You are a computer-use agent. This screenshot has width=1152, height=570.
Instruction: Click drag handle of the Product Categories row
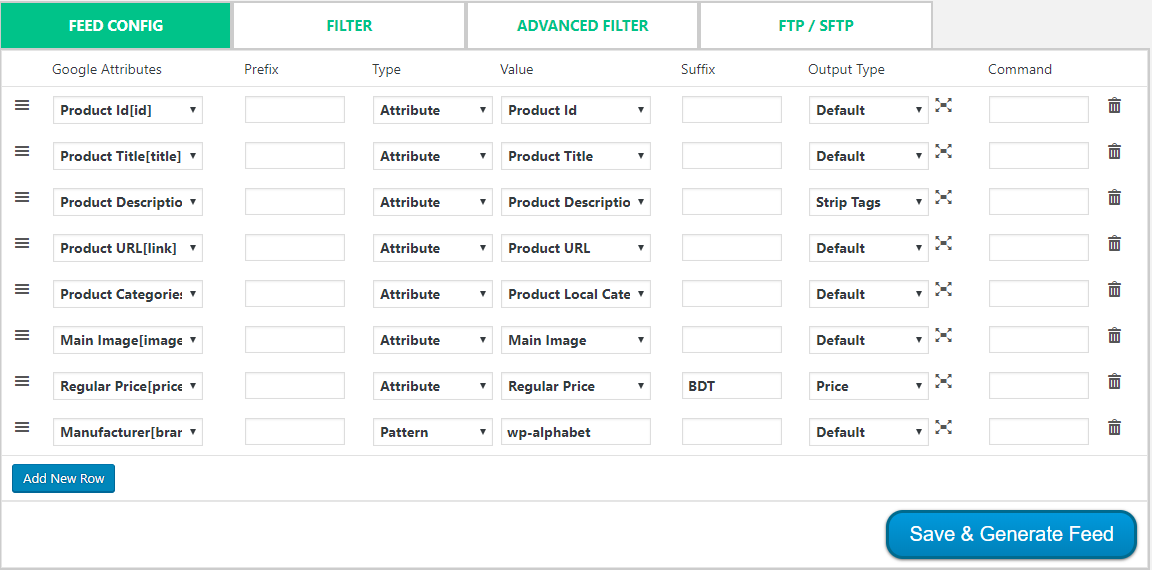[23, 289]
